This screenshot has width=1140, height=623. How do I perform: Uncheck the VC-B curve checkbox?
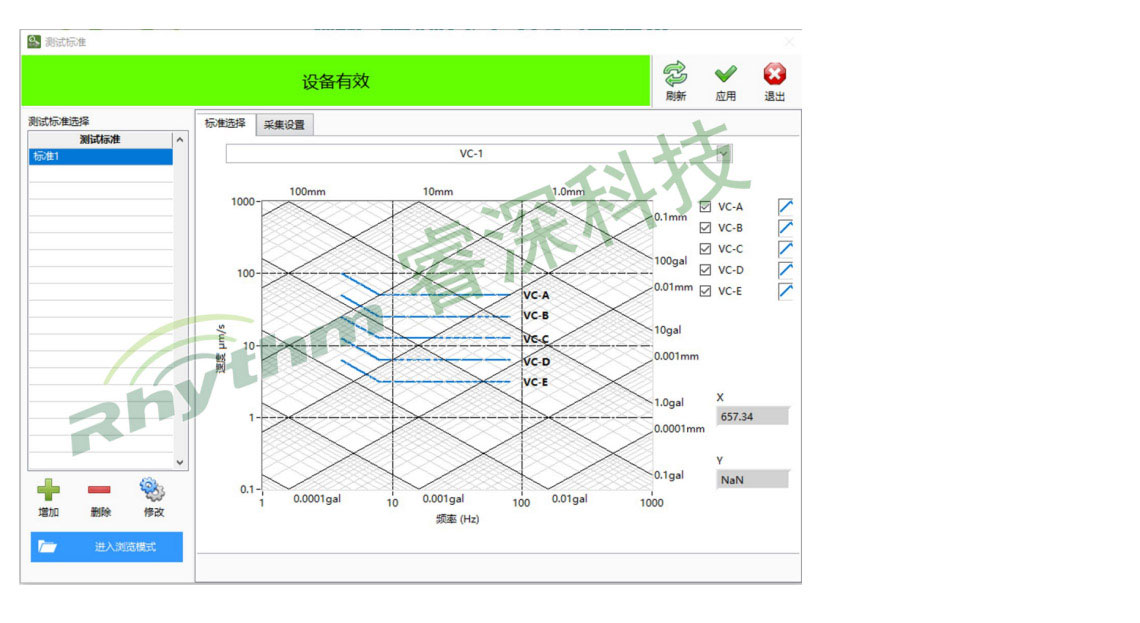click(705, 228)
